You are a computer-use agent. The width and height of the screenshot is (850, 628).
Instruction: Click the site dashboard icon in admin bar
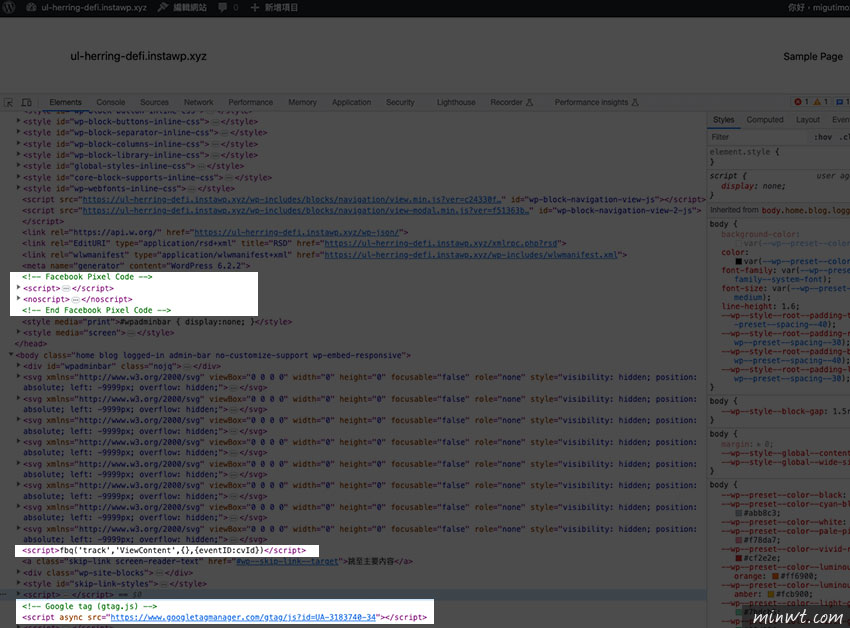point(31,8)
